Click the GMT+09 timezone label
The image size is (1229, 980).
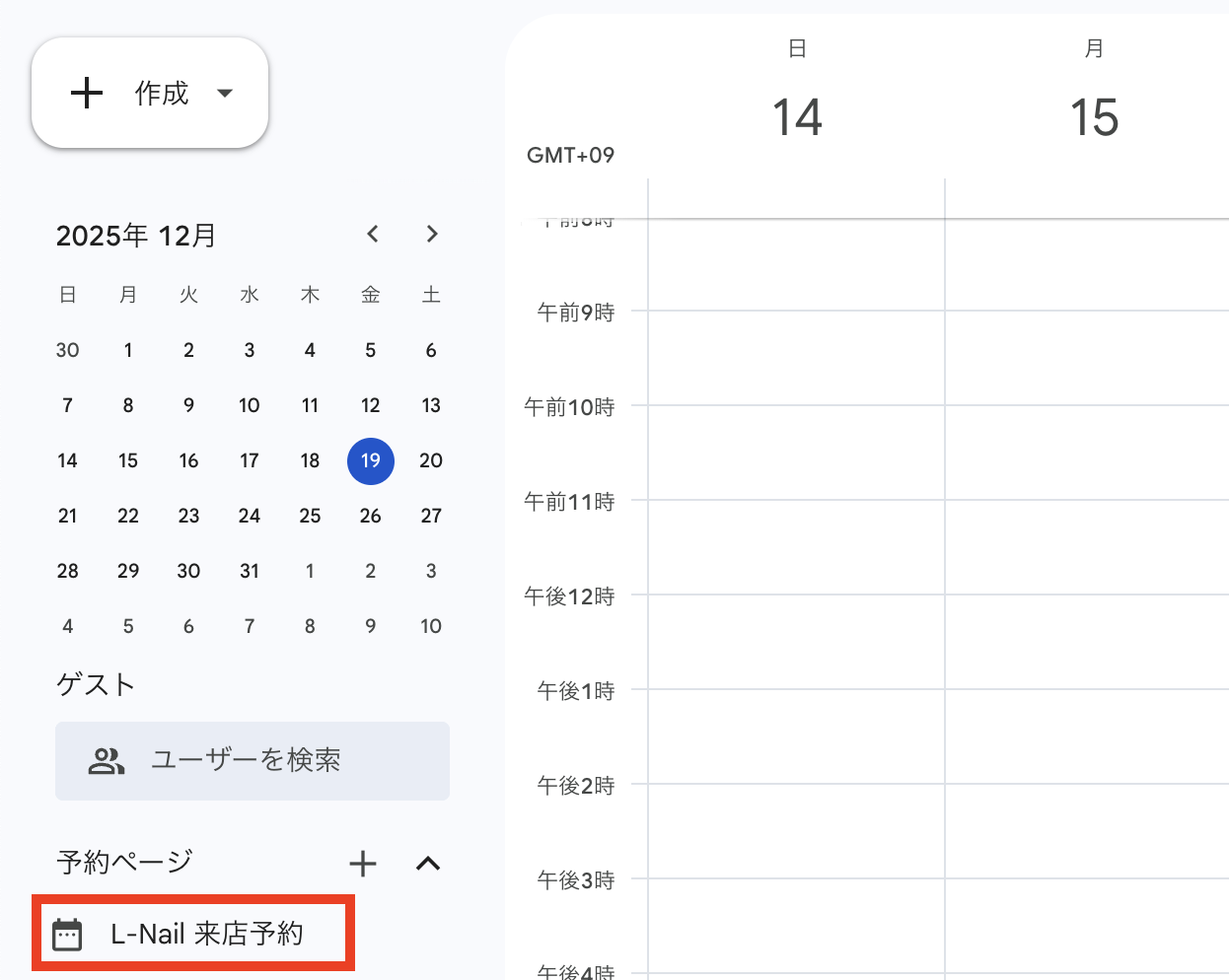click(570, 155)
